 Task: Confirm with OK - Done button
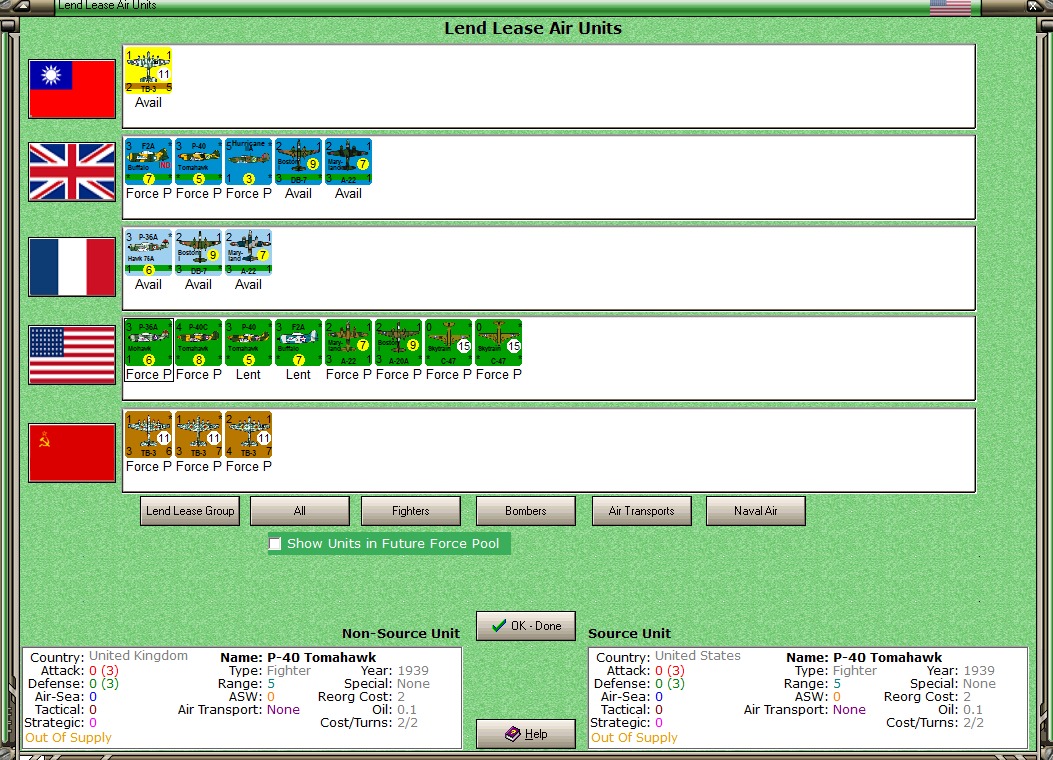click(526, 626)
